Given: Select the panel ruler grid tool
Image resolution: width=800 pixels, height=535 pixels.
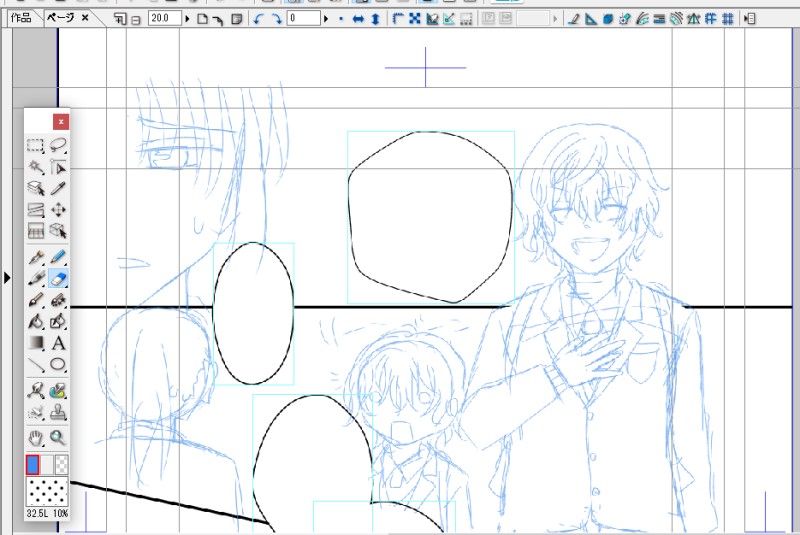Looking at the screenshot, I should pos(35,231).
